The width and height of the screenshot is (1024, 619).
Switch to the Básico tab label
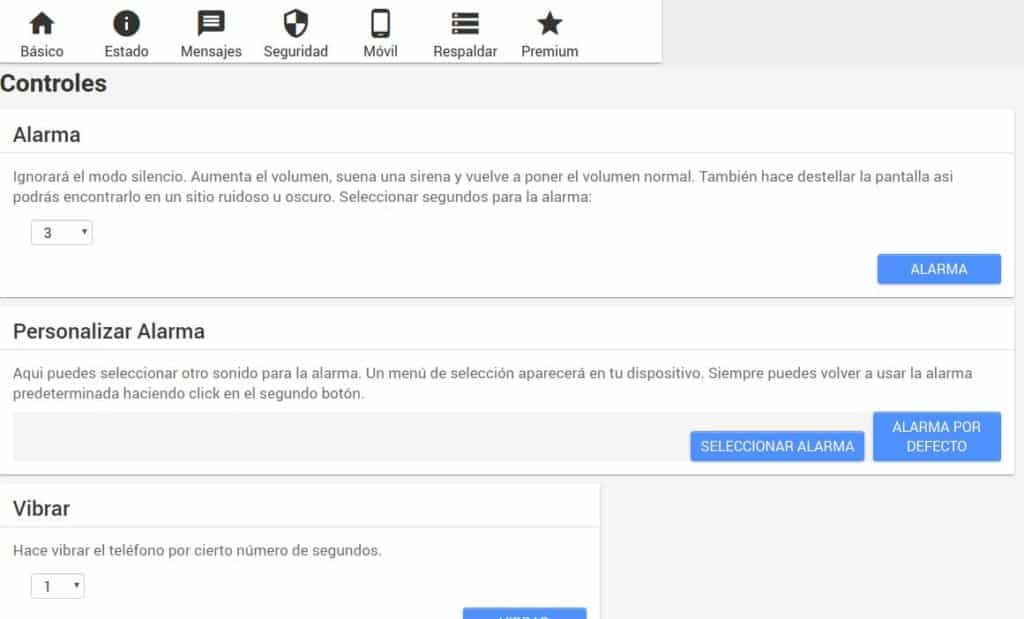coord(42,51)
